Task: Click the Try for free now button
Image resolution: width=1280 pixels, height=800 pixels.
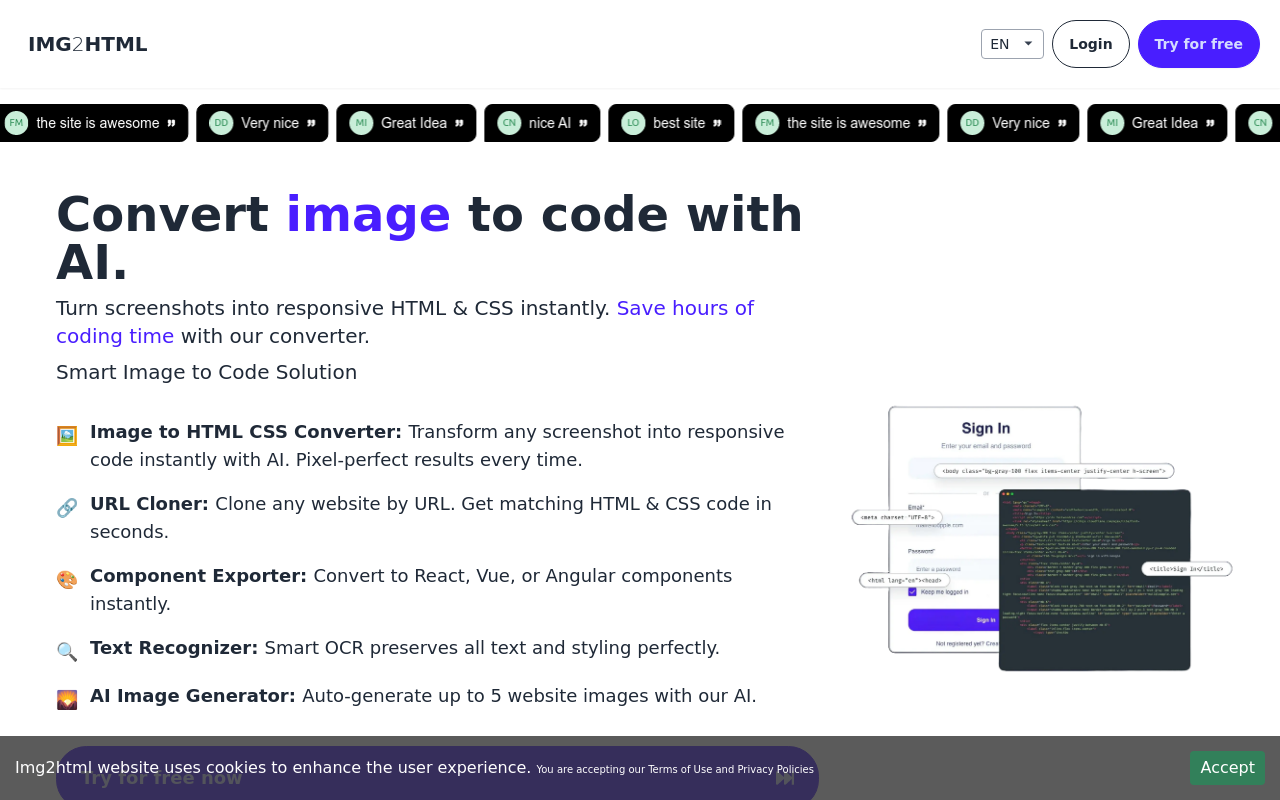Action: pos(437,778)
